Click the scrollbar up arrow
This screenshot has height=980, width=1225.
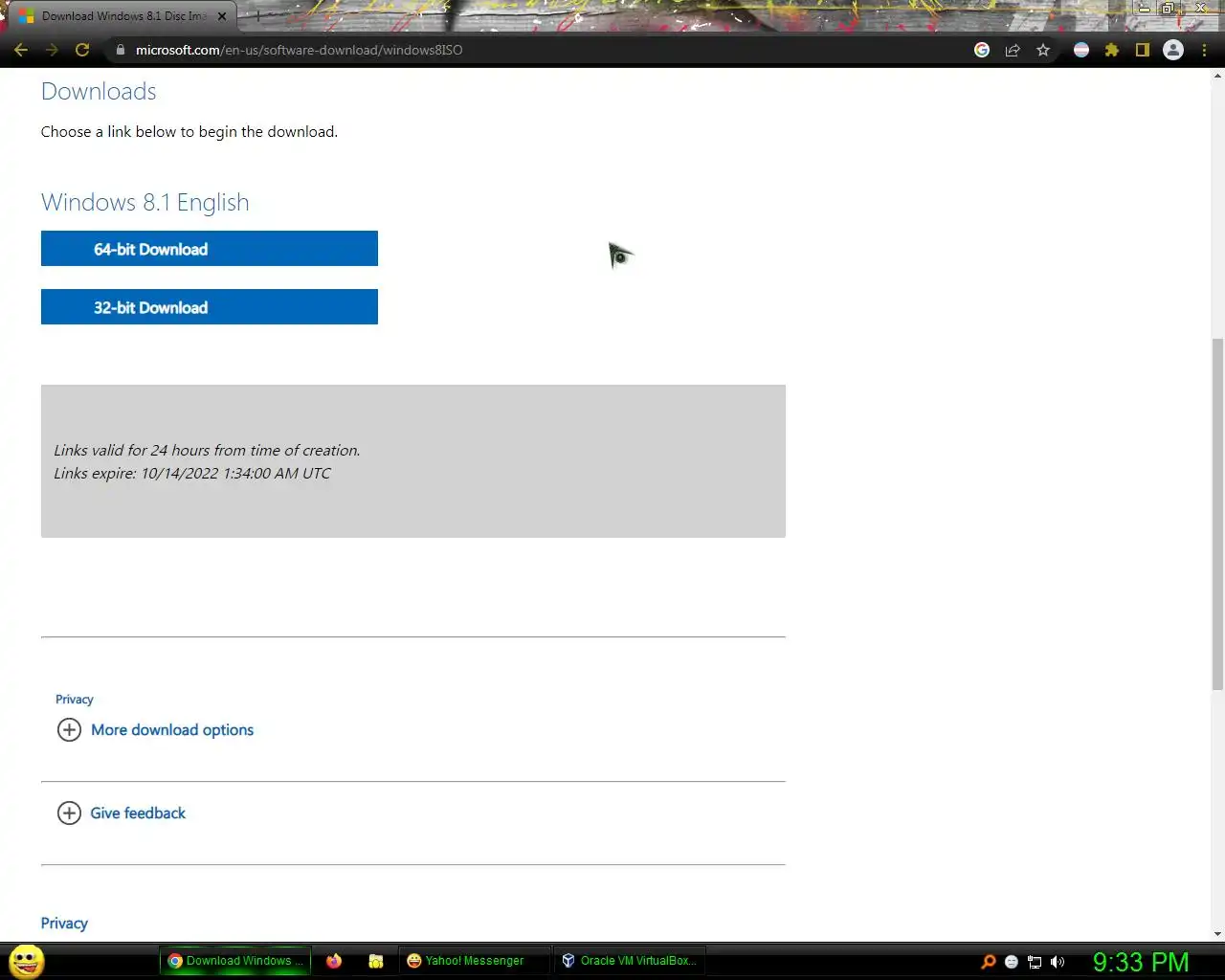point(1217,75)
